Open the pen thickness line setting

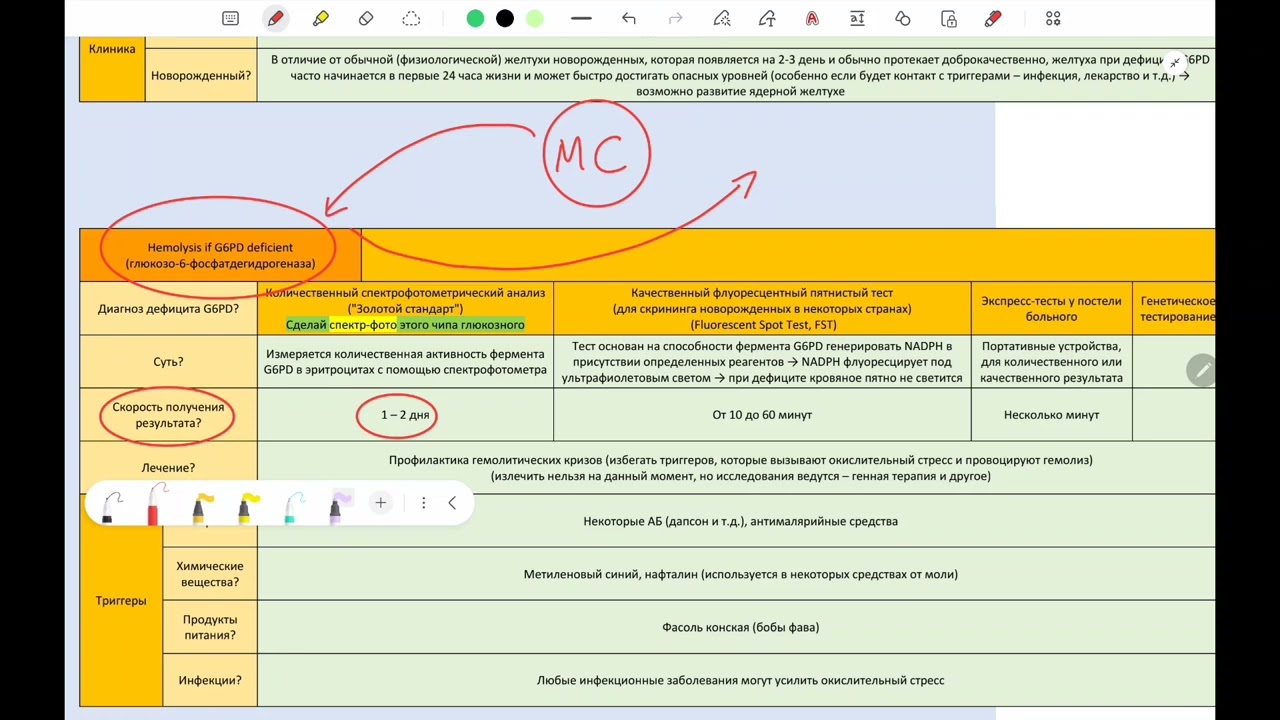(581, 18)
